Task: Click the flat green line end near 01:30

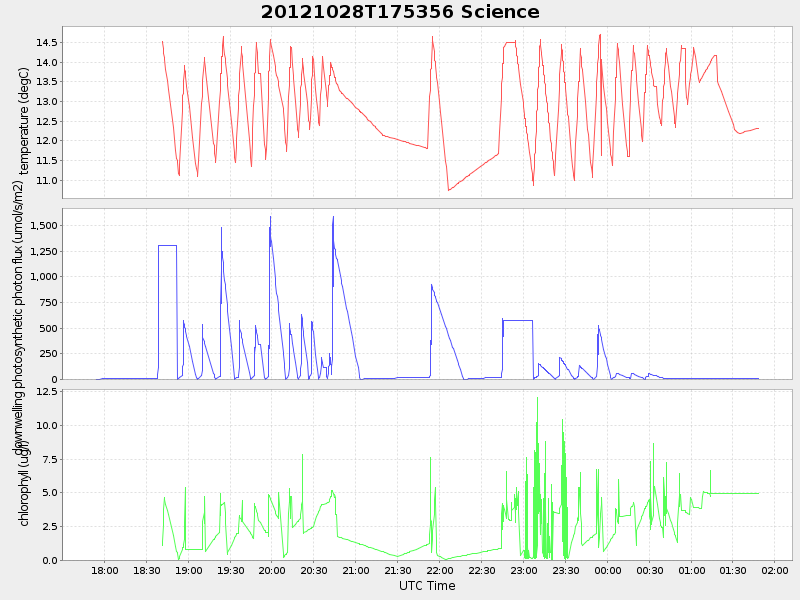Action: 758,493
